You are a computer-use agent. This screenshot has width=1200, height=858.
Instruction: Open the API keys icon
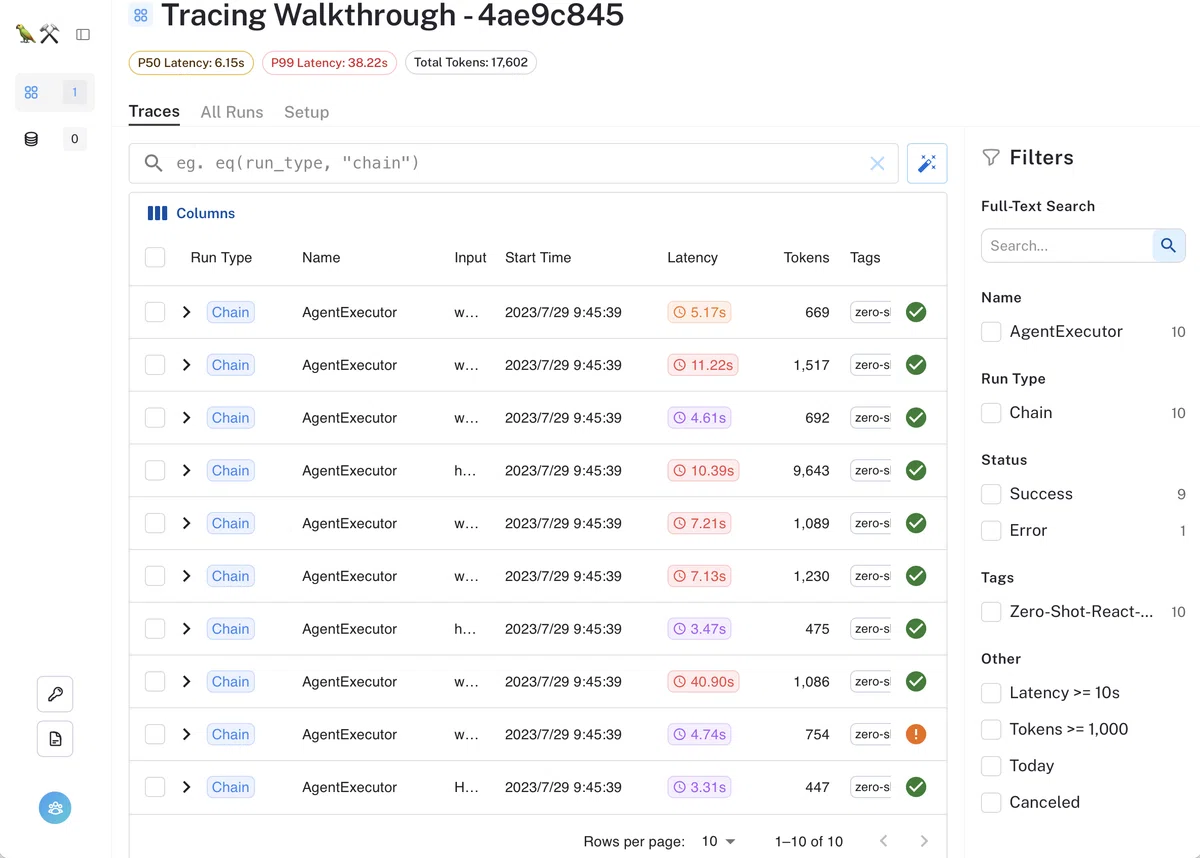tap(55, 694)
